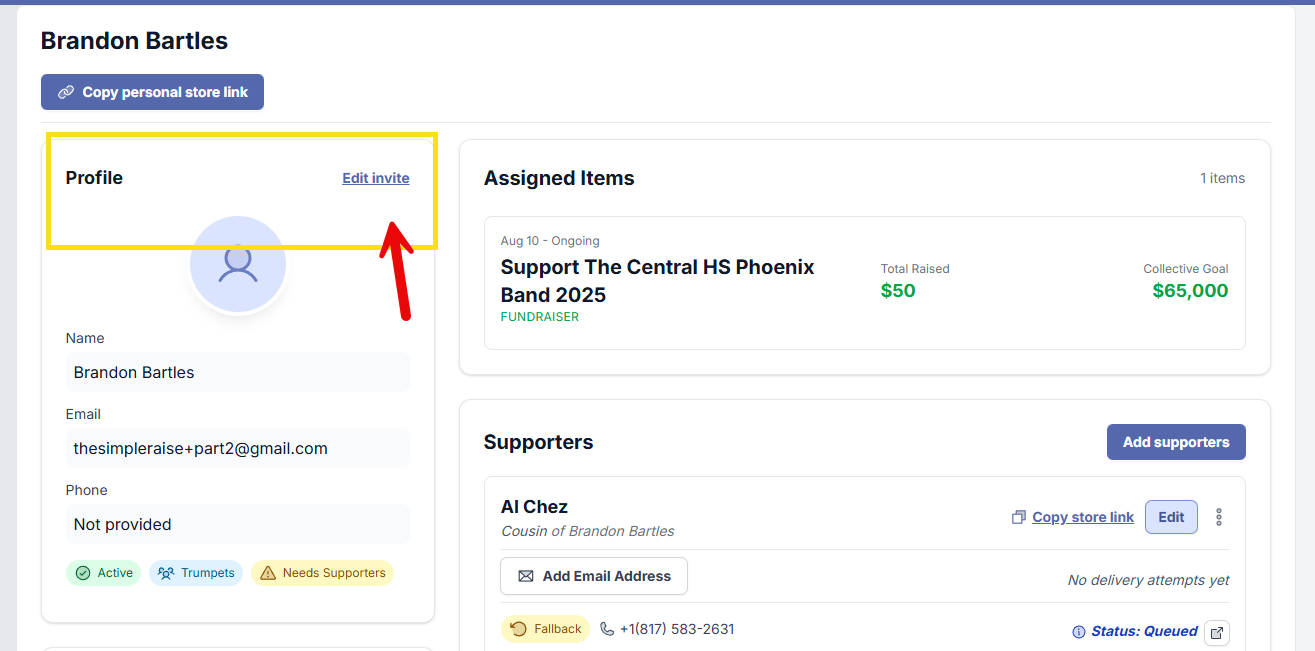Click the info icon next to Status: Queued
This screenshot has height=651, width=1315.
1078,632
